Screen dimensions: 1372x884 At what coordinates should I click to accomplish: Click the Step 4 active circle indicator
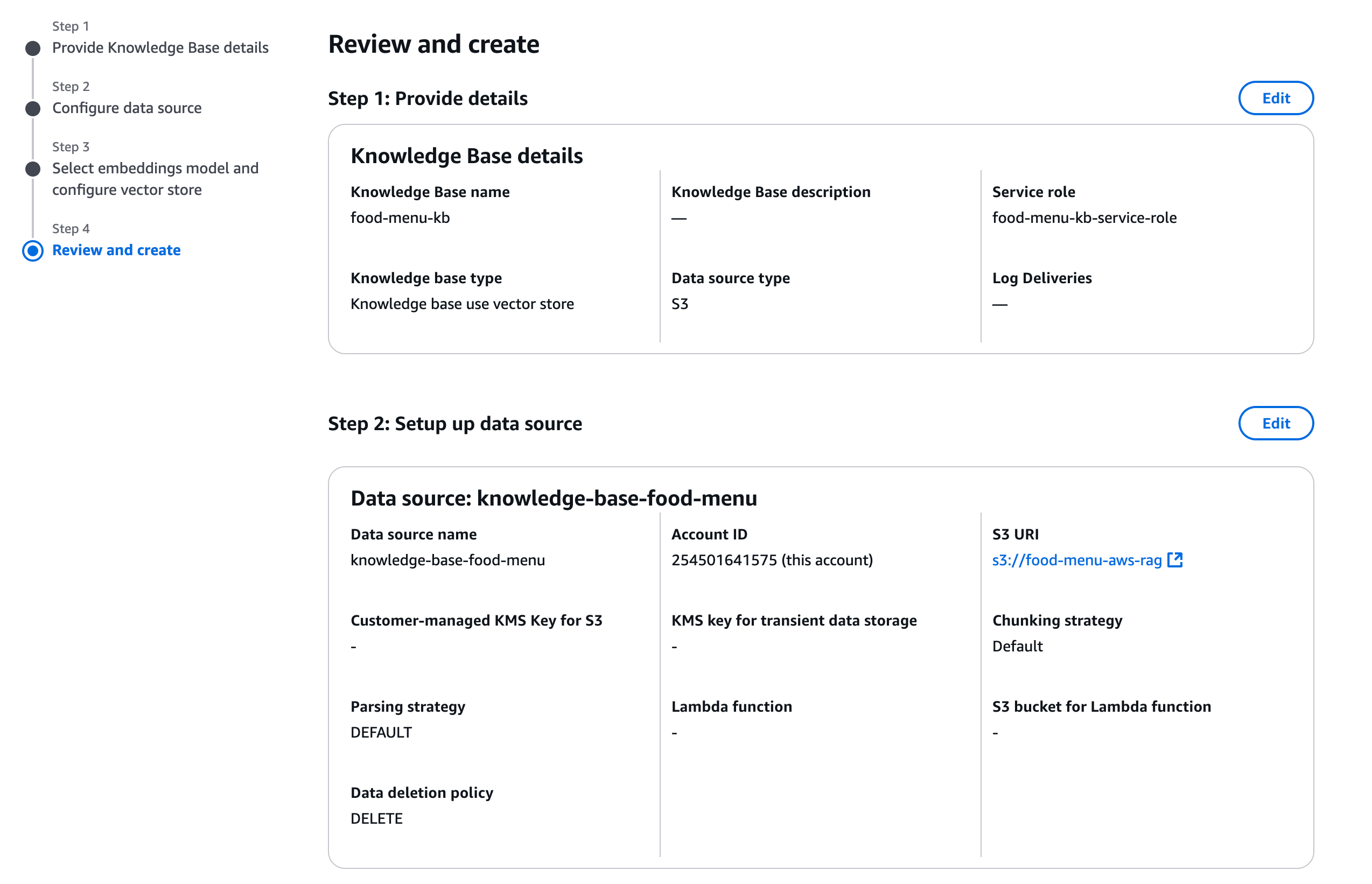point(33,250)
